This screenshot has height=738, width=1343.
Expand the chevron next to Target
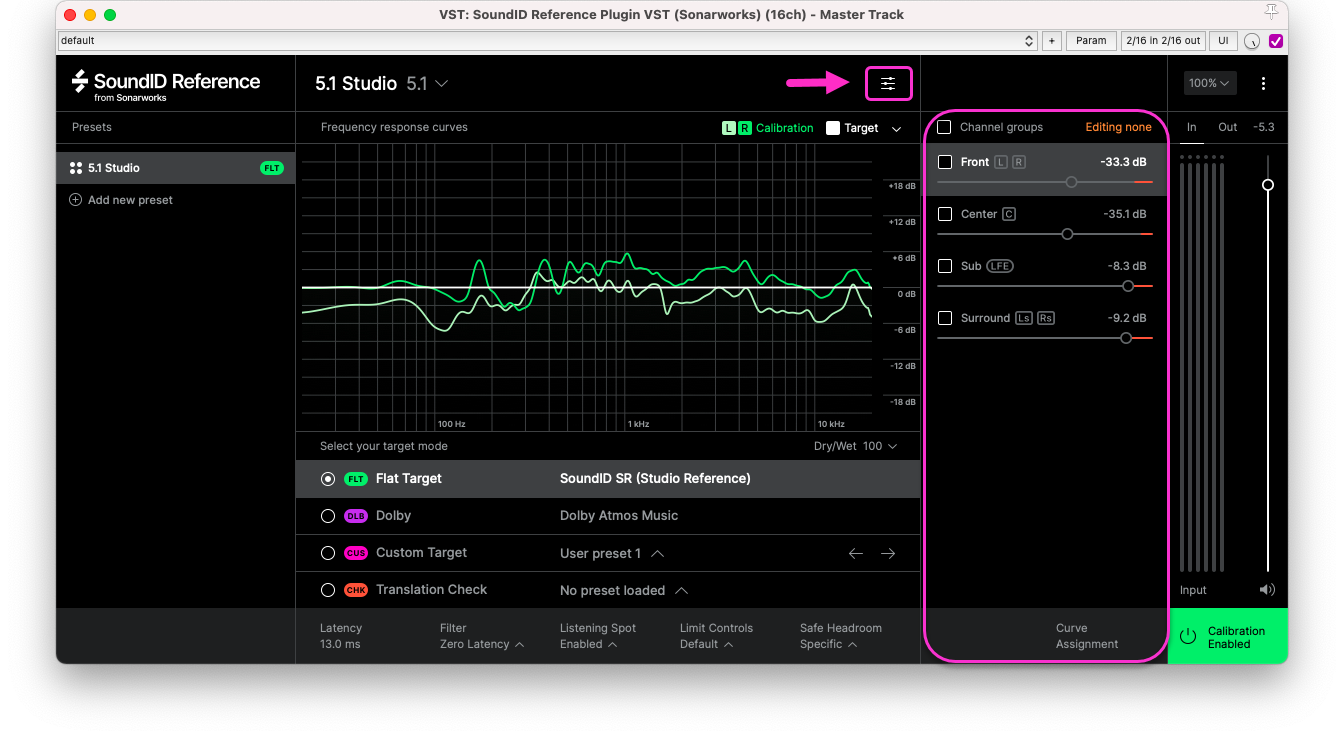897,128
